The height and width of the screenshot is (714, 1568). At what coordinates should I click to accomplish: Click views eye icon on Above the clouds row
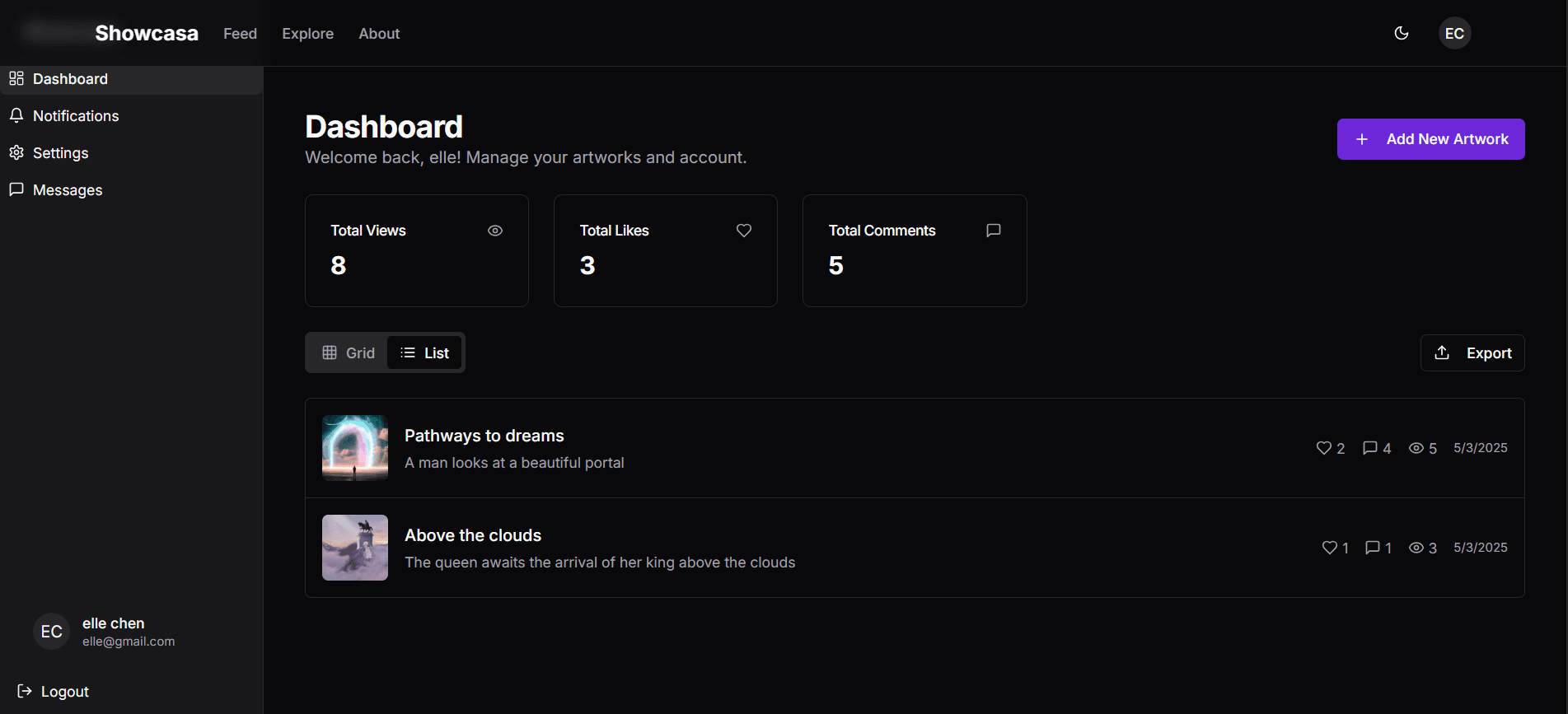[x=1416, y=548]
